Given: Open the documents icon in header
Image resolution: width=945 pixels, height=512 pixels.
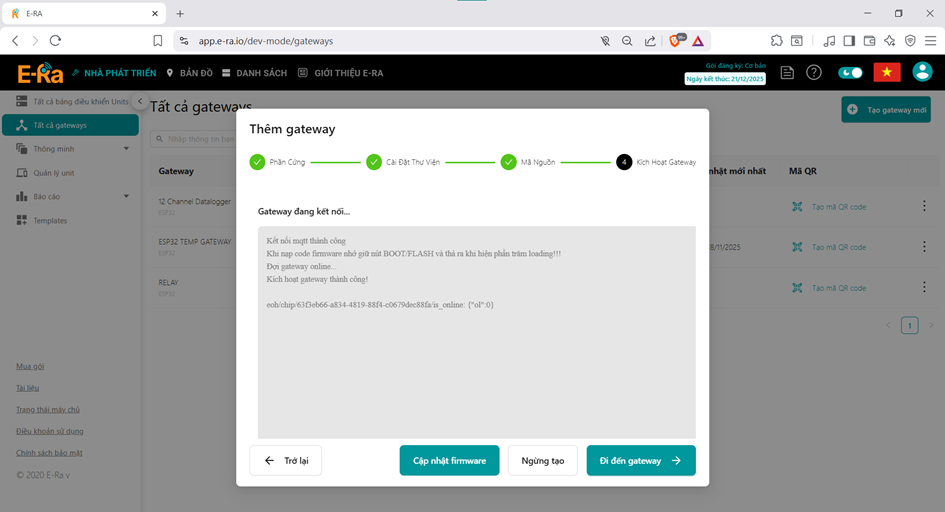Looking at the screenshot, I should click(x=788, y=73).
